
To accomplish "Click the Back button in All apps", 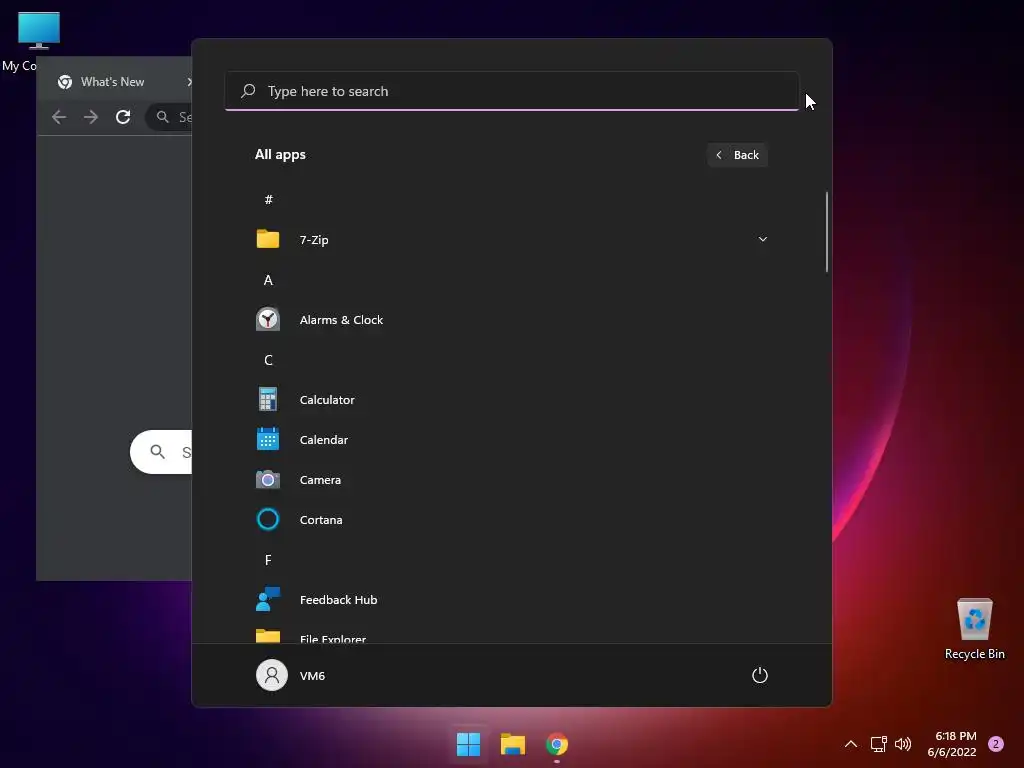I will [x=737, y=155].
